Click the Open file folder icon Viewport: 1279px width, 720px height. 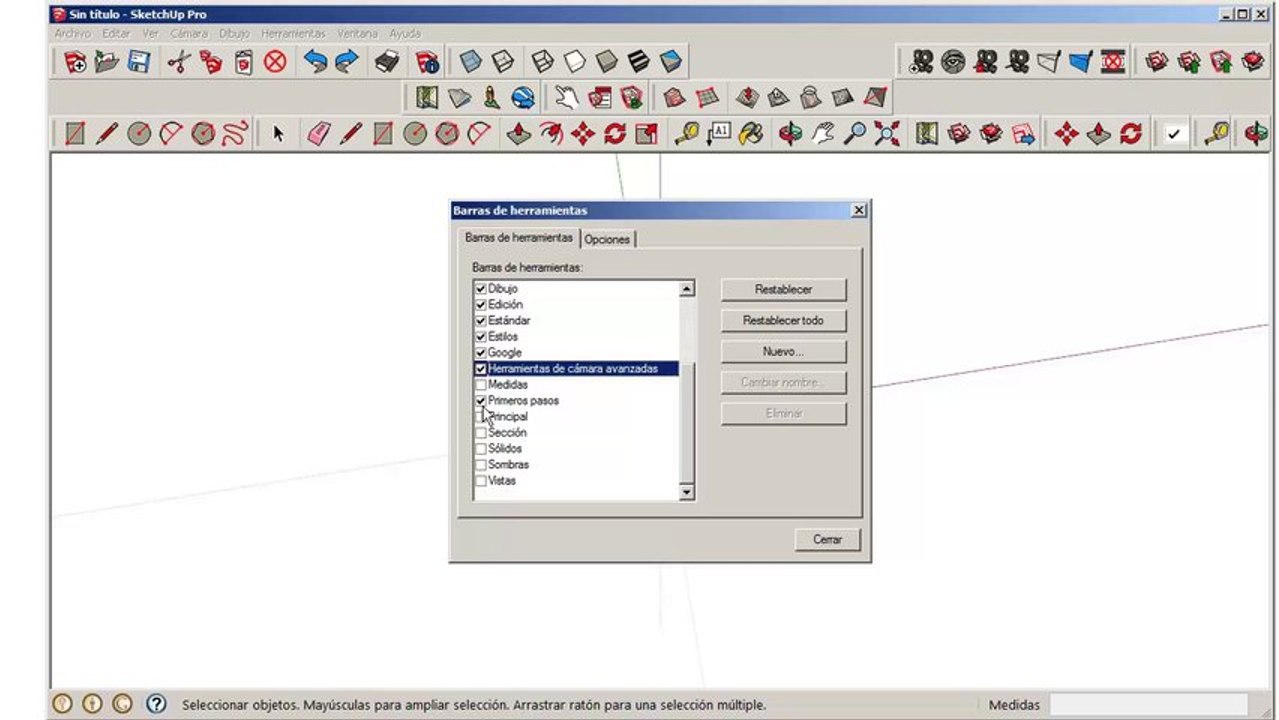(106, 62)
